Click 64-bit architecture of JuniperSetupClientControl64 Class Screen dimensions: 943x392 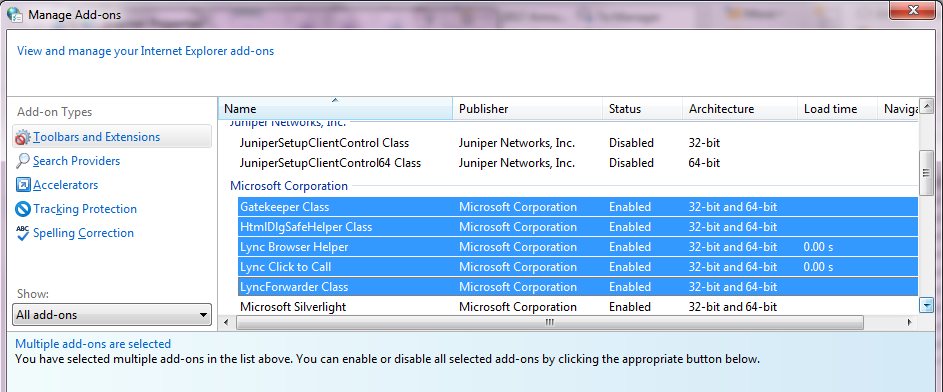704,163
